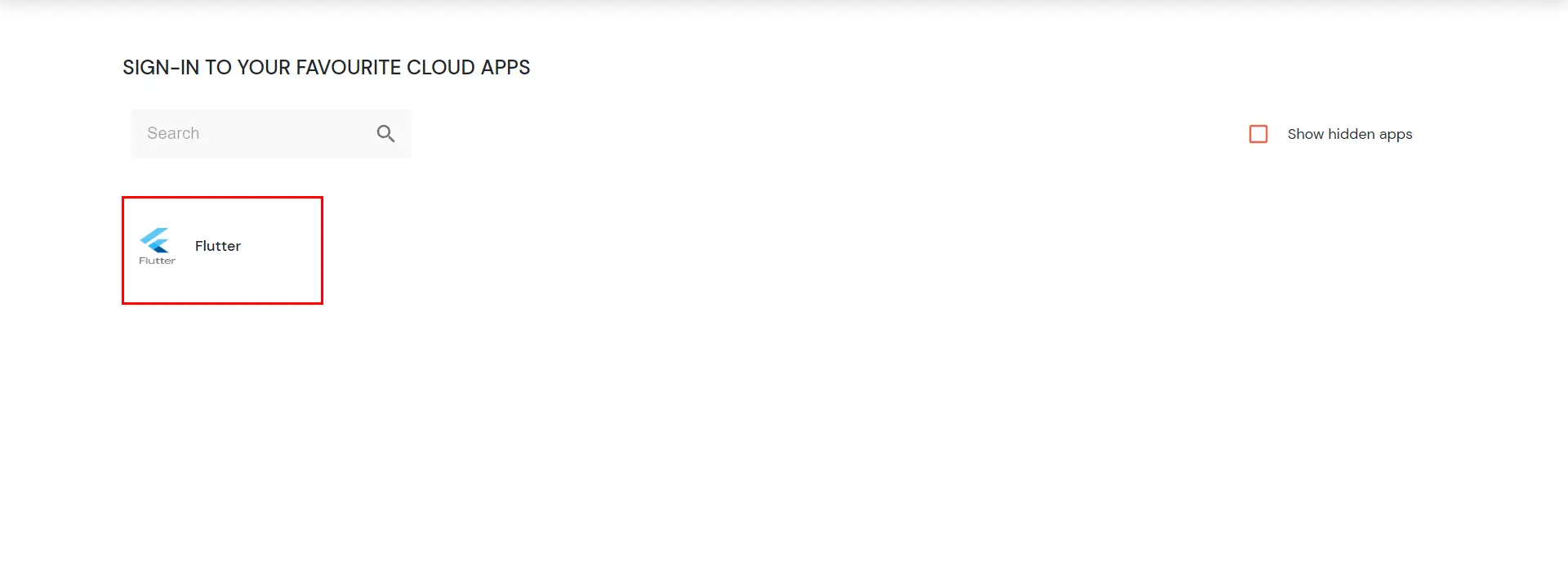Click the Flutter app name text
Image resolution: width=1568 pixels, height=567 pixels.
[217, 246]
